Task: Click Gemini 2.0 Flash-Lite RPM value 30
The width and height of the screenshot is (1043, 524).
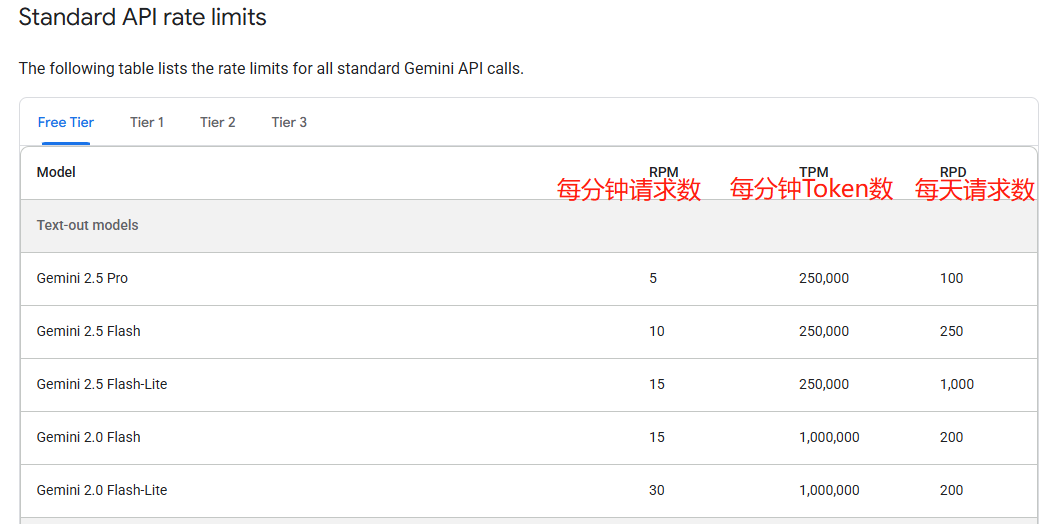Action: [x=657, y=490]
